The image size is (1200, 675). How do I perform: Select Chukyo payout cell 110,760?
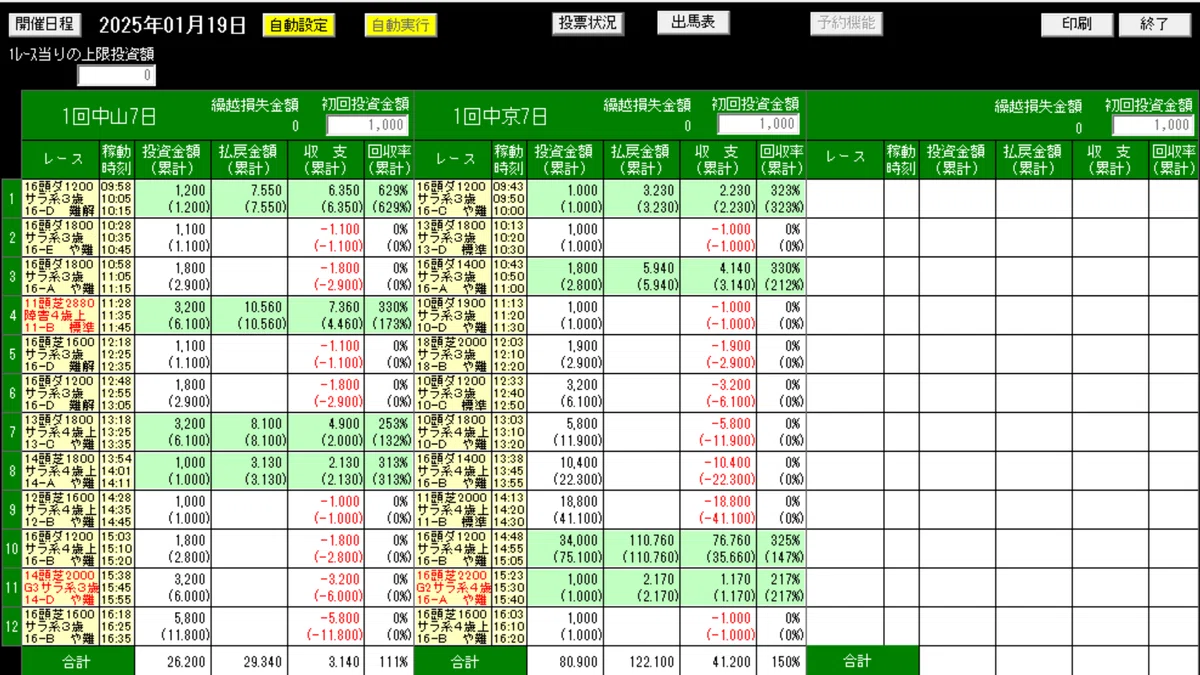[x=642, y=548]
